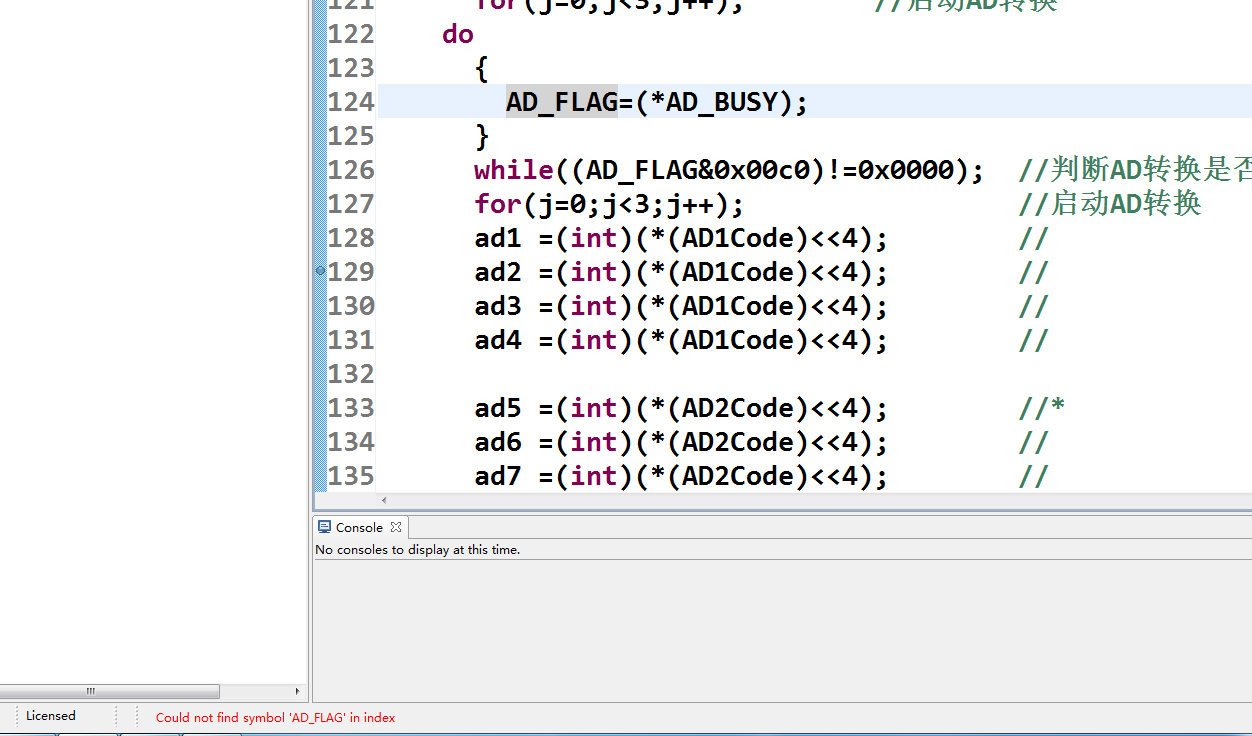Click line number 135

(351, 476)
